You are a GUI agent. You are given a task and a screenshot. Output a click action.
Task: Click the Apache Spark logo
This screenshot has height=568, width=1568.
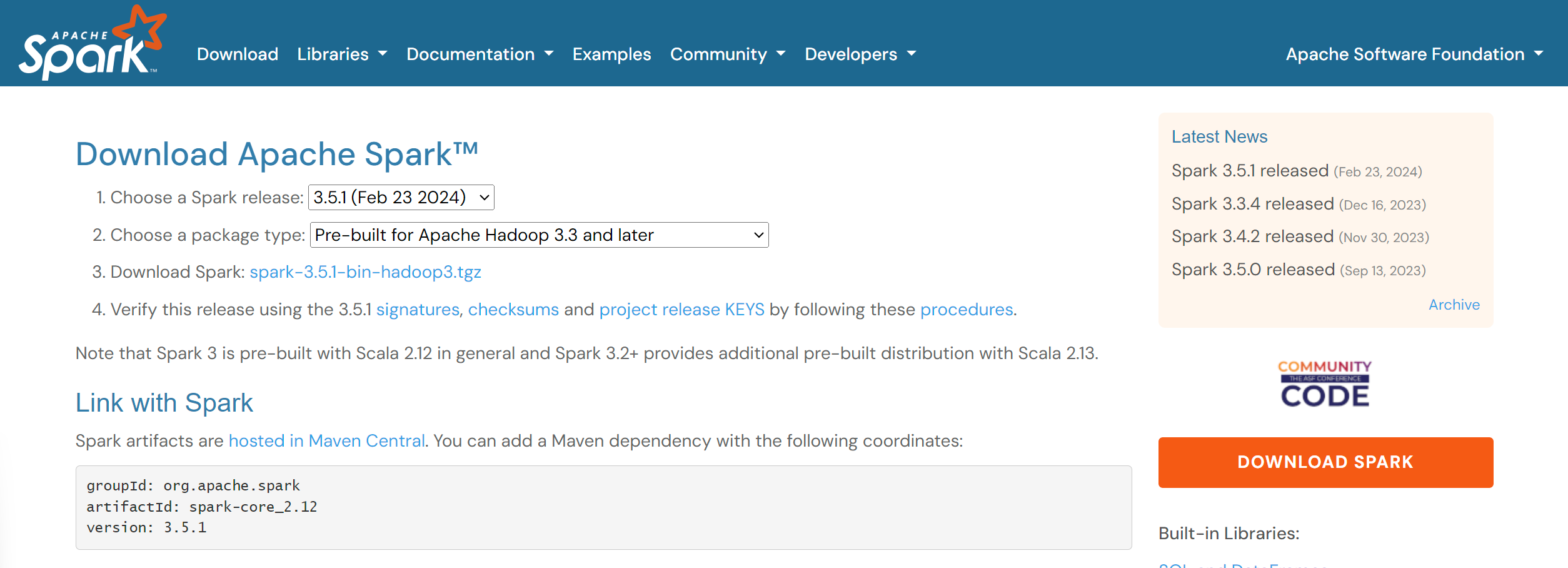click(x=93, y=43)
